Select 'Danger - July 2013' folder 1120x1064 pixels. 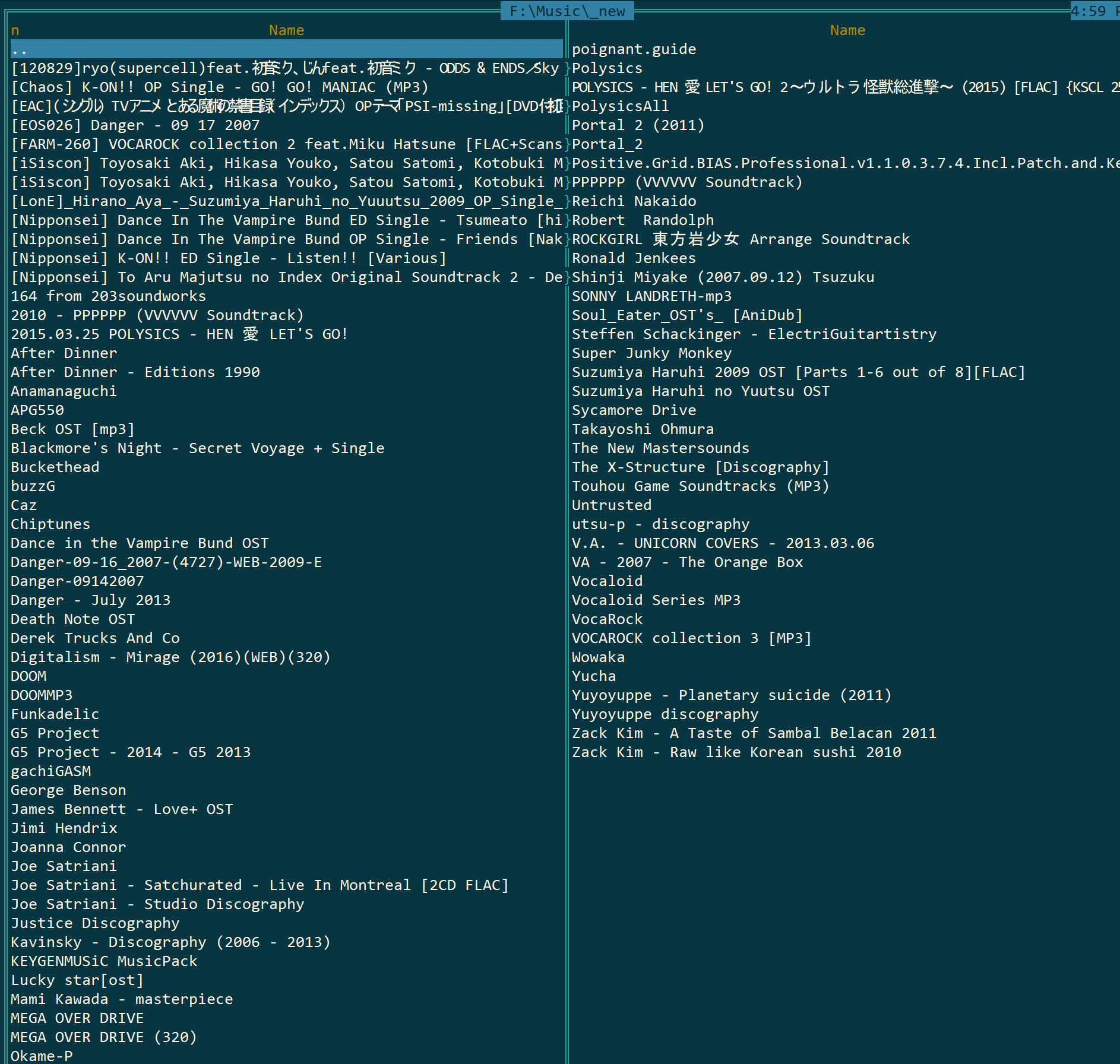[91, 600]
